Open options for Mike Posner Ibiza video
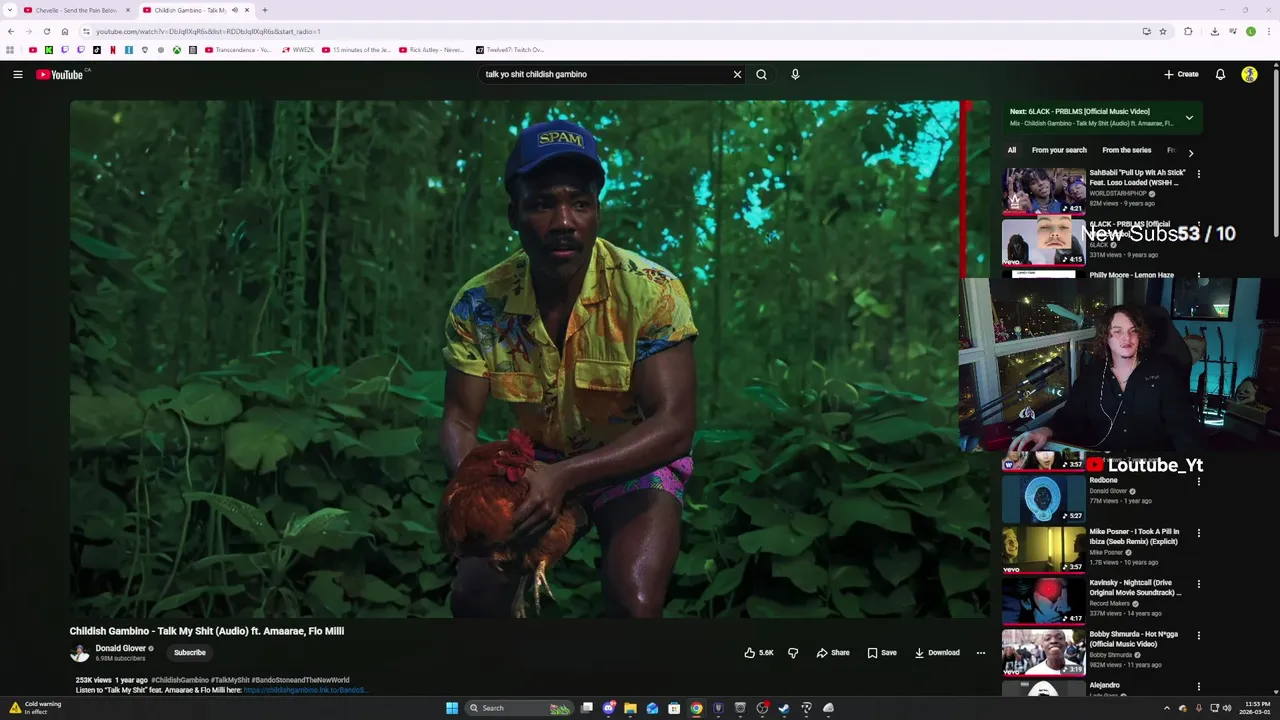Image resolution: width=1280 pixels, height=720 pixels. click(x=1199, y=533)
